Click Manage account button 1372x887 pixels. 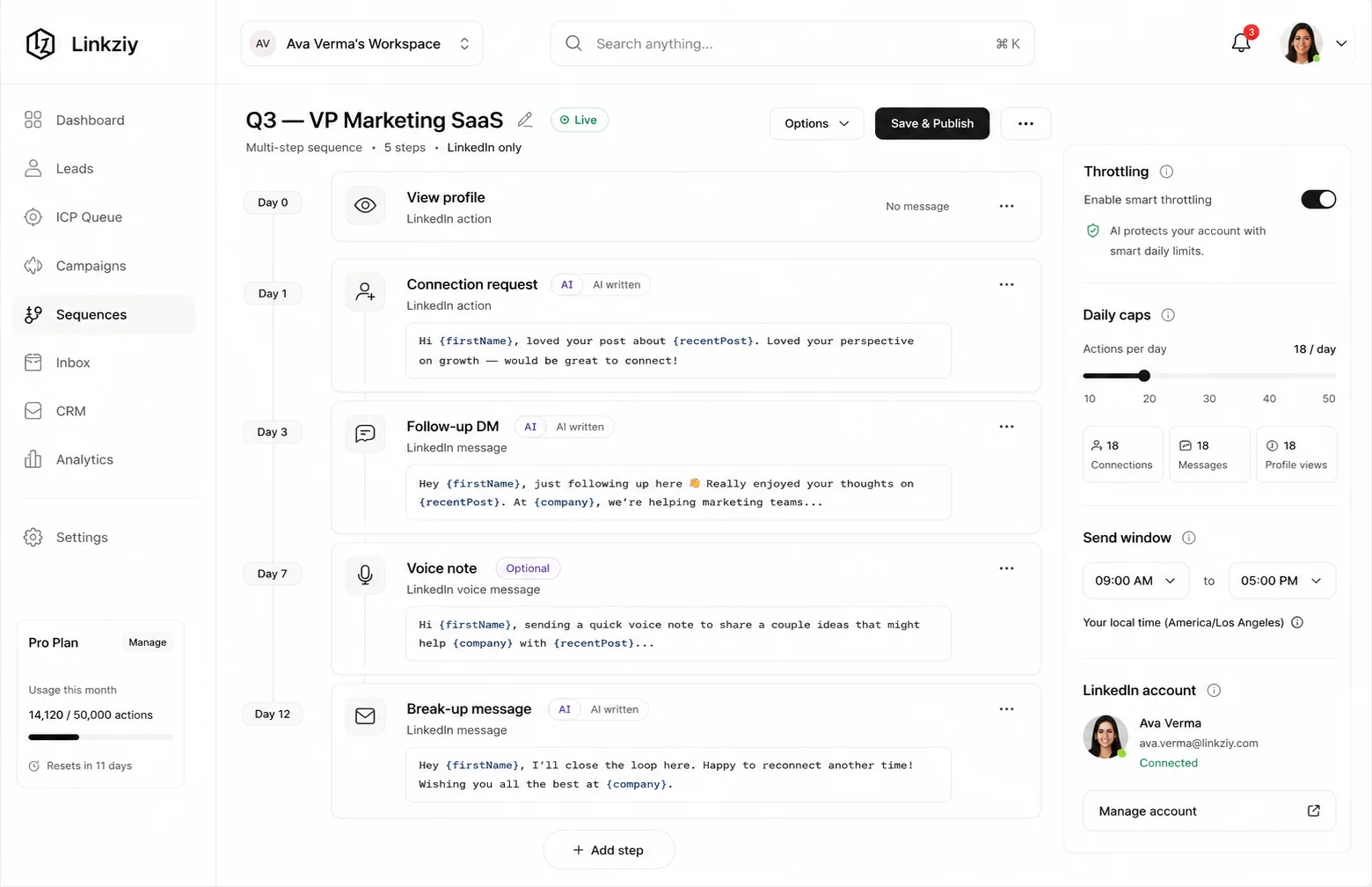(x=1209, y=811)
